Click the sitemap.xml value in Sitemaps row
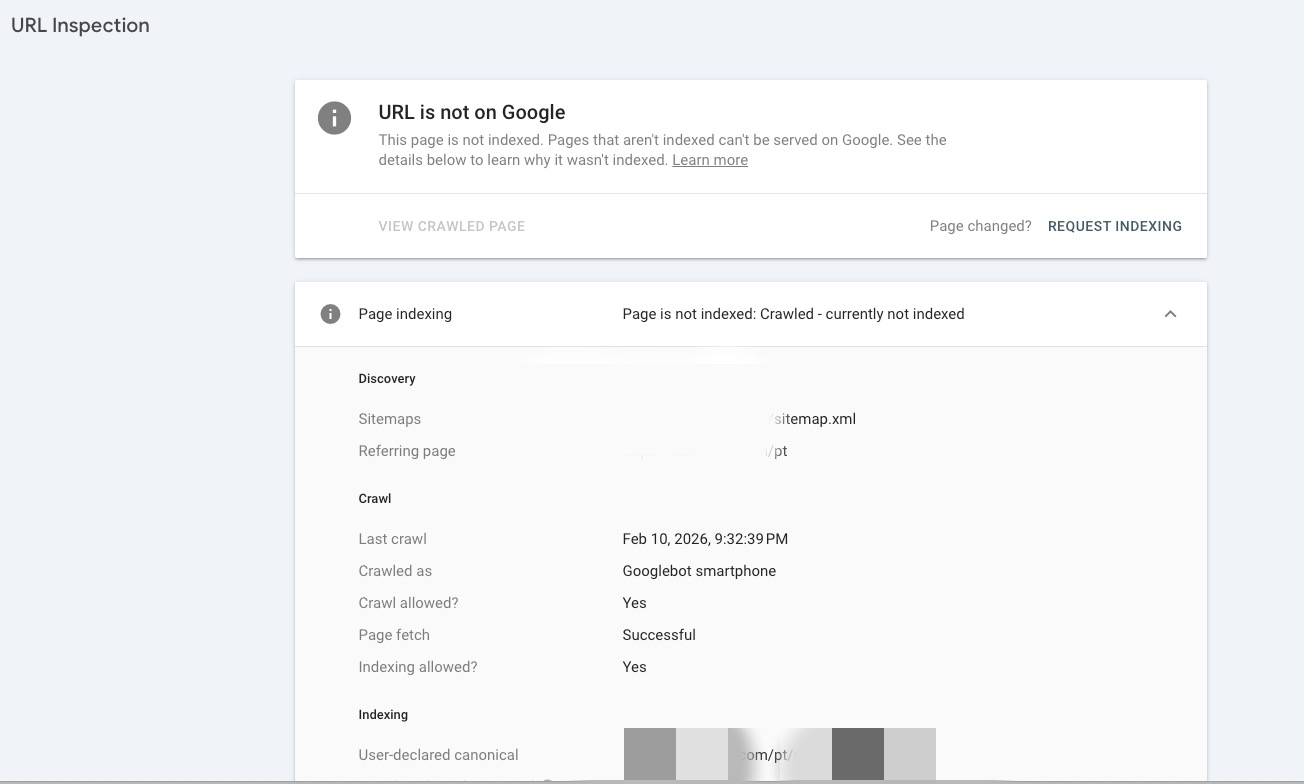 tap(814, 419)
